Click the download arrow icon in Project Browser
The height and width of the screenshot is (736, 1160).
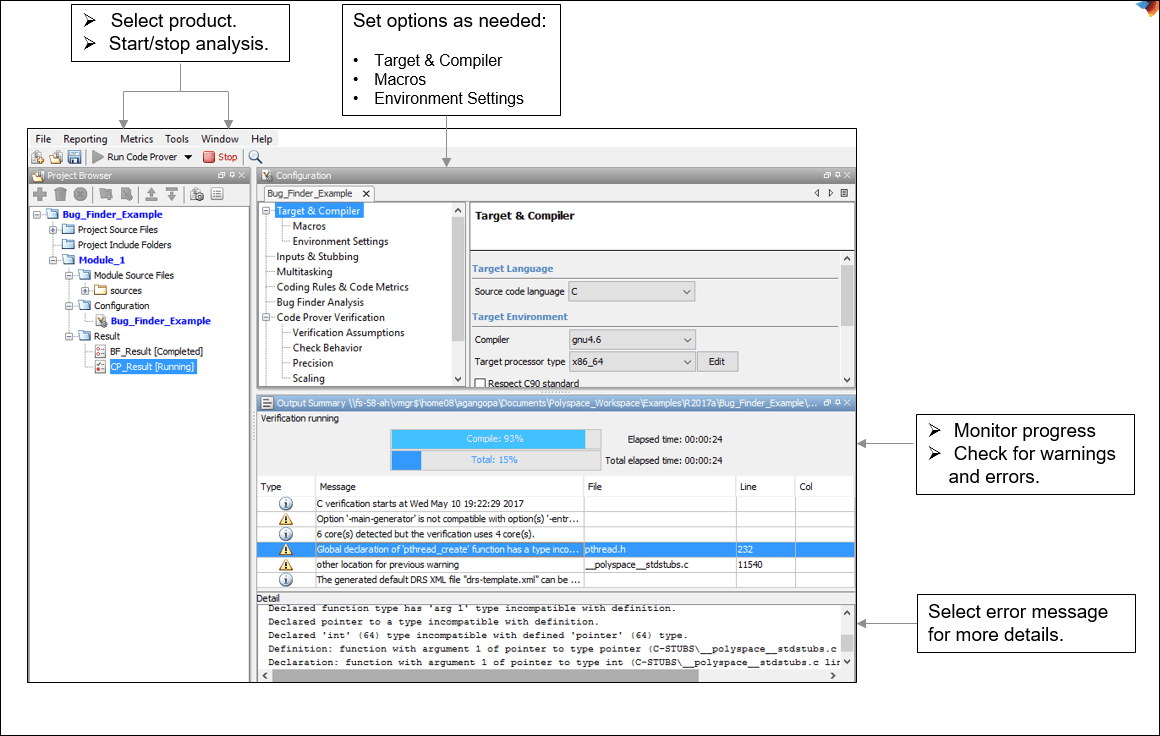coord(172,194)
